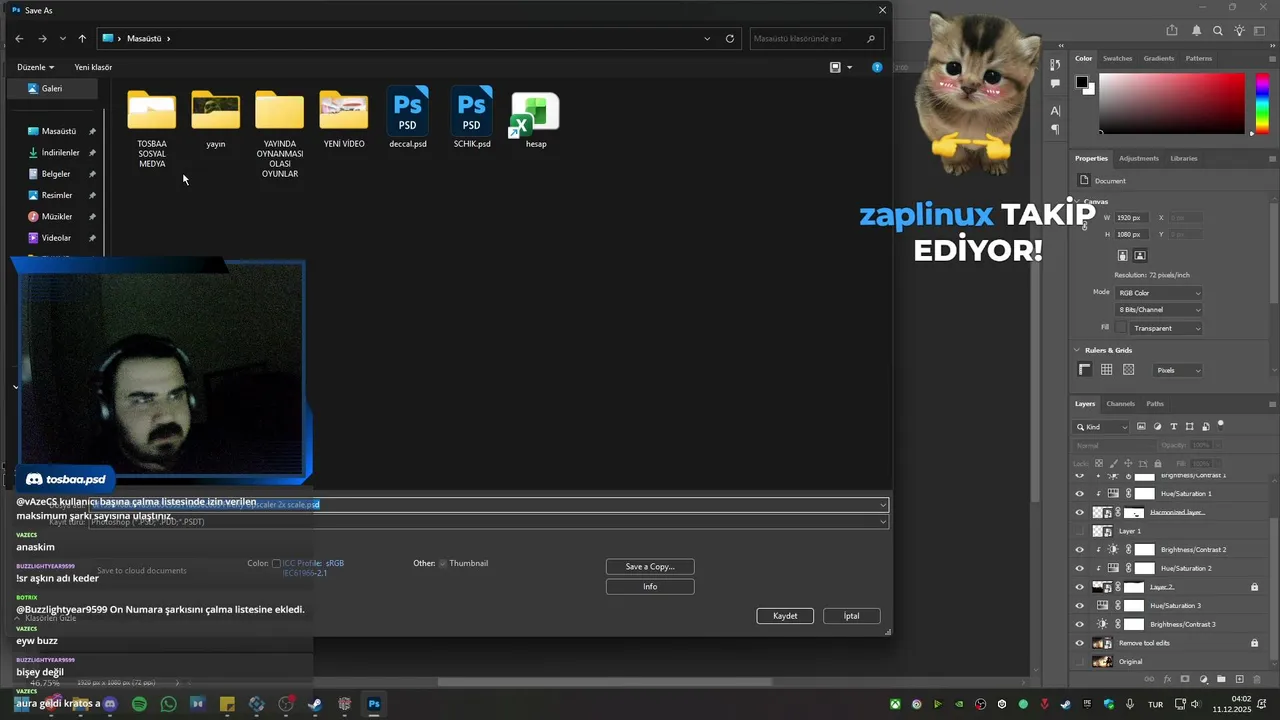Filter layers by adjustment layer icon
This screenshot has height=720, width=1280.
click(1158, 427)
